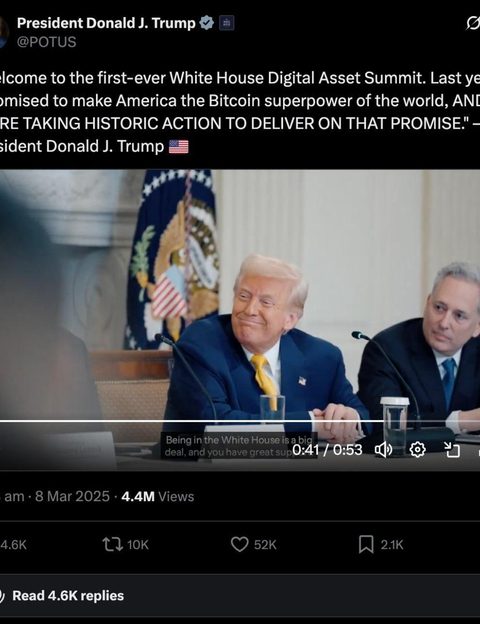480x624 pixels.
Task: Click the government affiliation badge icon
Action: coord(226,23)
